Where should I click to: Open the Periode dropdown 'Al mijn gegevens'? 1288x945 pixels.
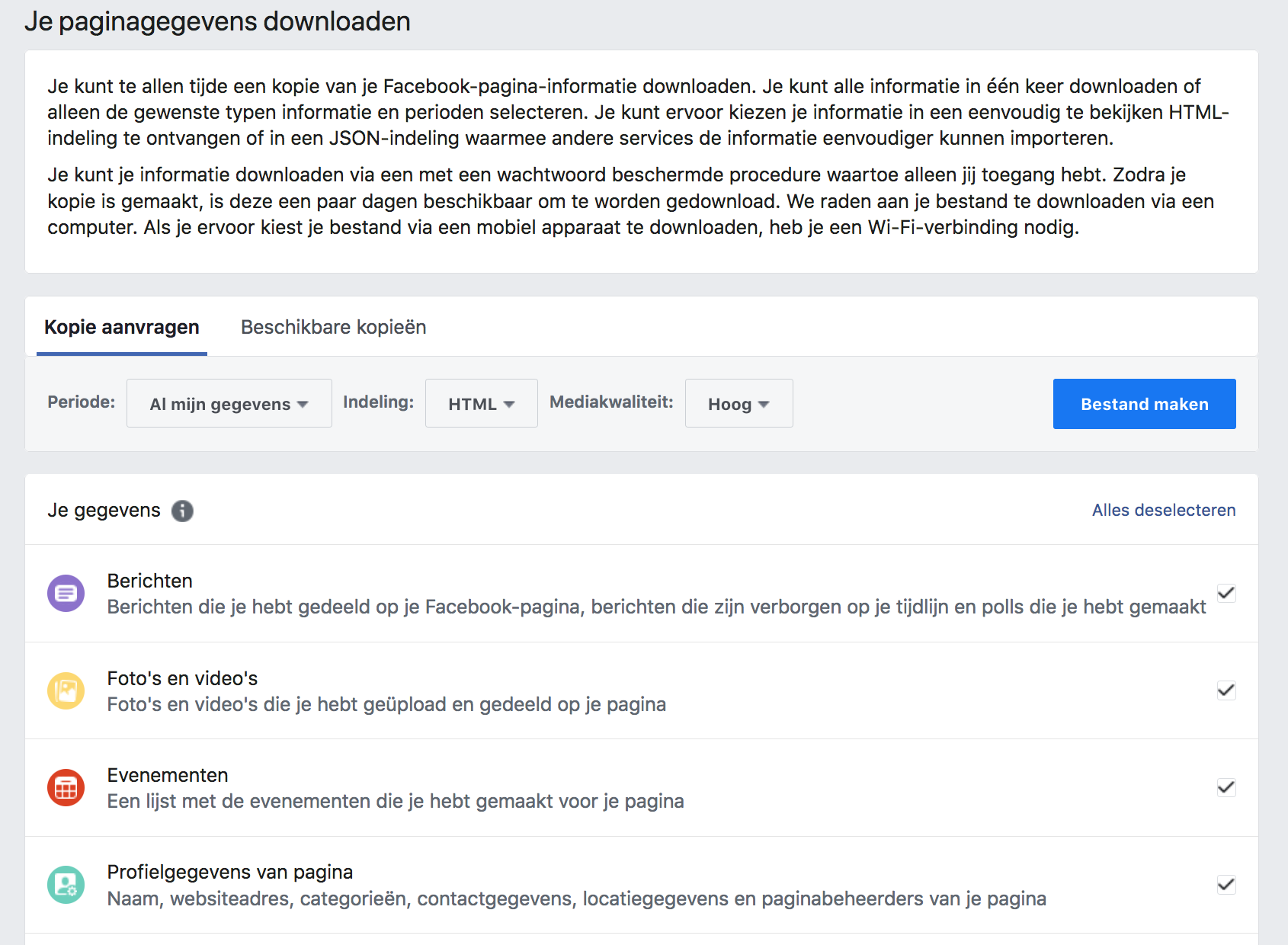click(229, 404)
